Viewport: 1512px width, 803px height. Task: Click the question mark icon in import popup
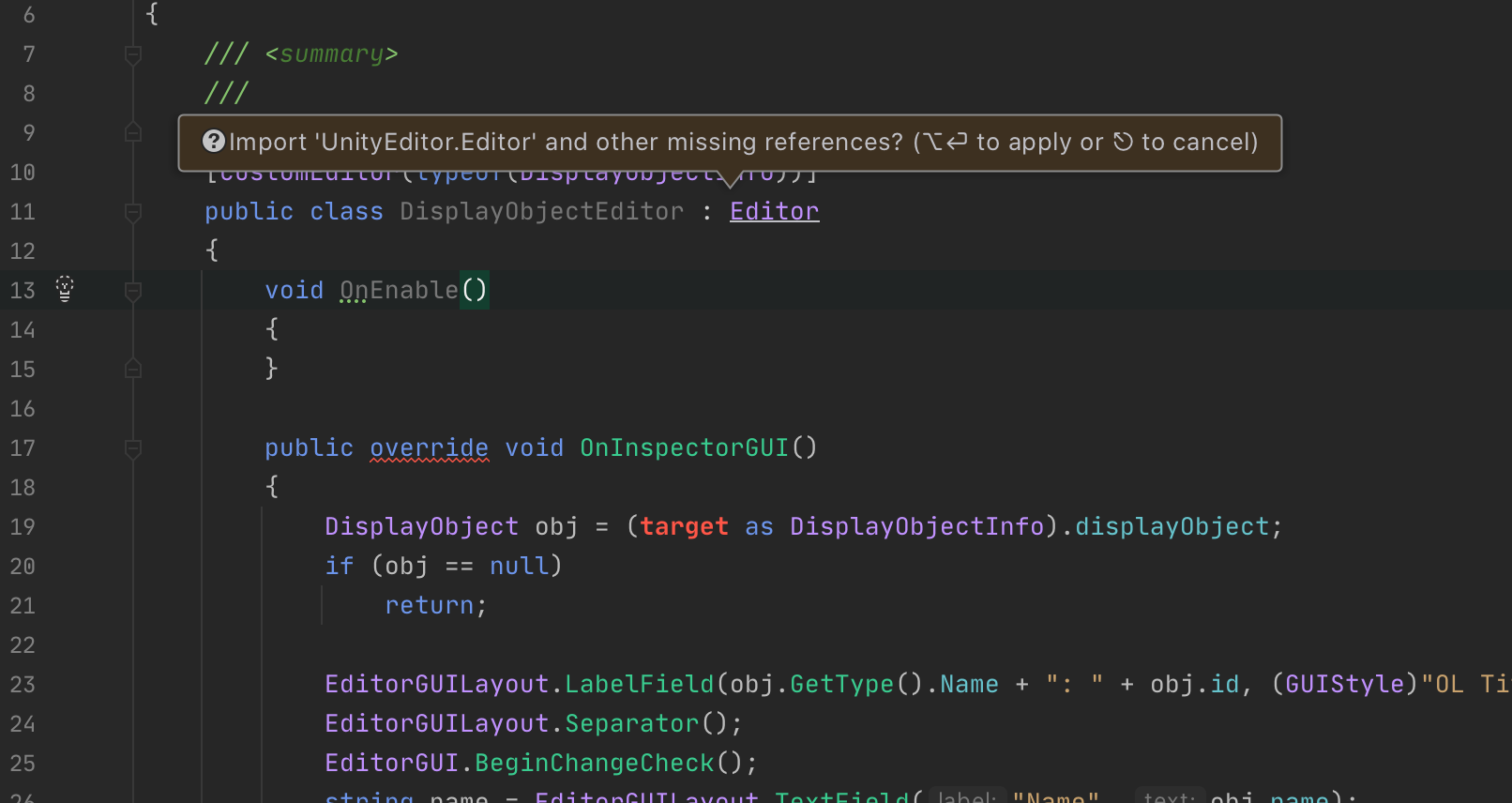(214, 142)
